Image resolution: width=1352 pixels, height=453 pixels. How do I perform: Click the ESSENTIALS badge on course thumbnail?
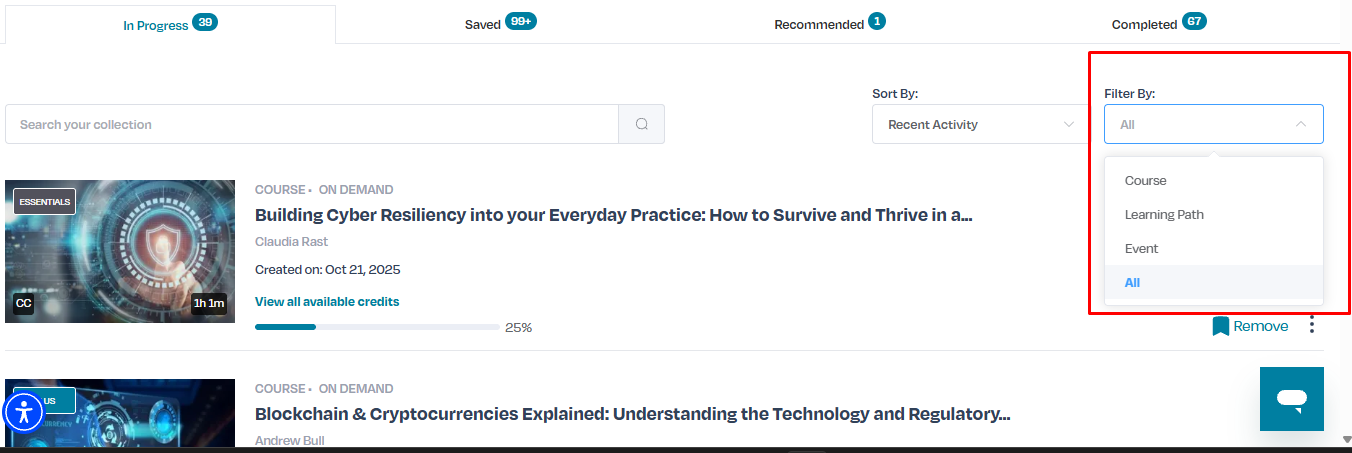tap(44, 201)
